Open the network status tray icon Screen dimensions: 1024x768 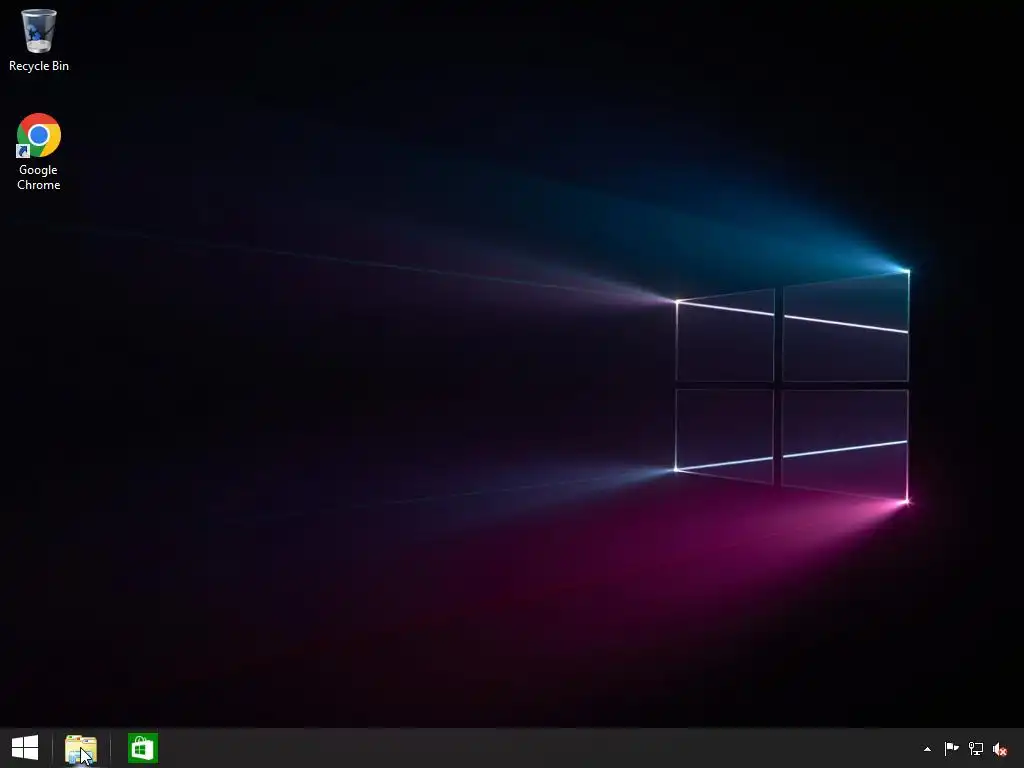click(x=976, y=748)
